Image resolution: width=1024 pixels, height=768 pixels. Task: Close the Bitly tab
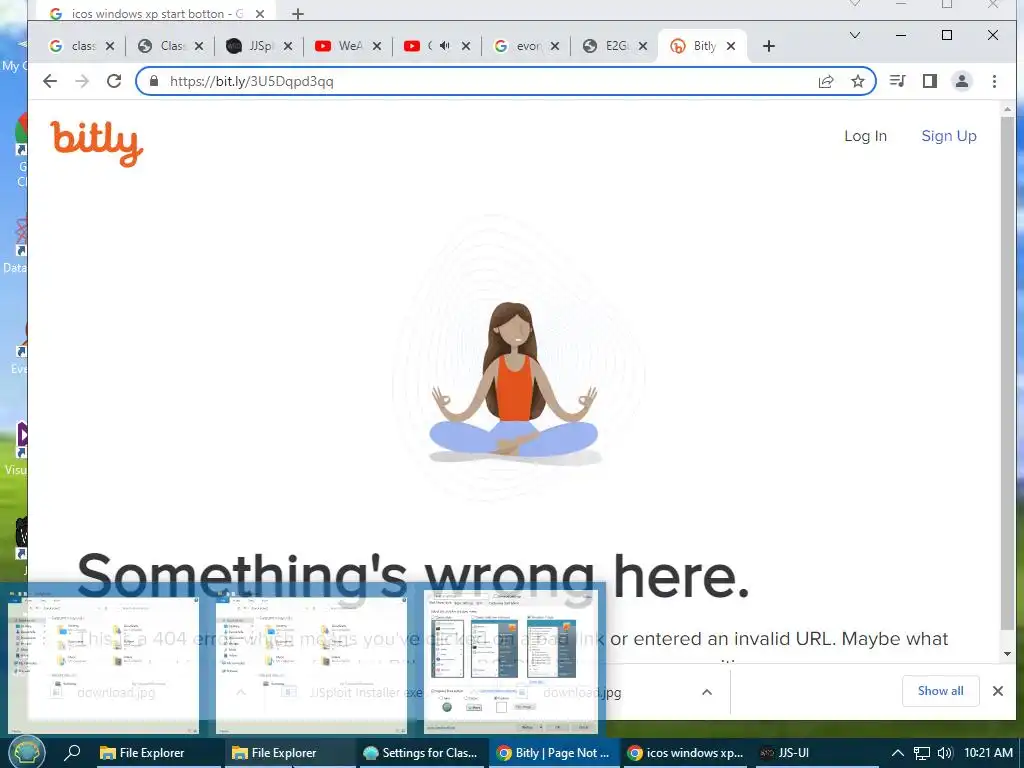(731, 46)
